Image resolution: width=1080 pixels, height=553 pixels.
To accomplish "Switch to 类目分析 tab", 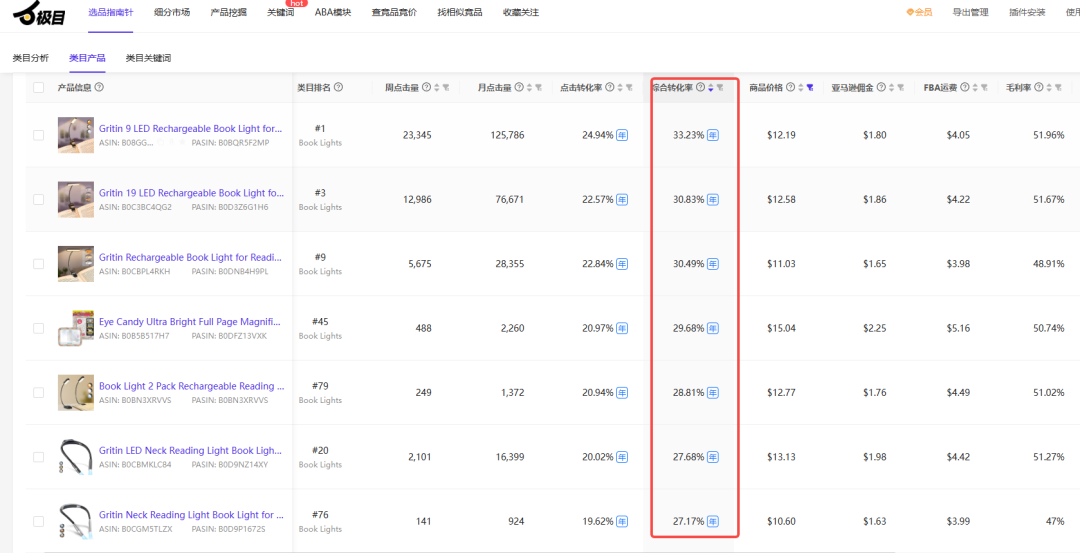I will coord(31,58).
